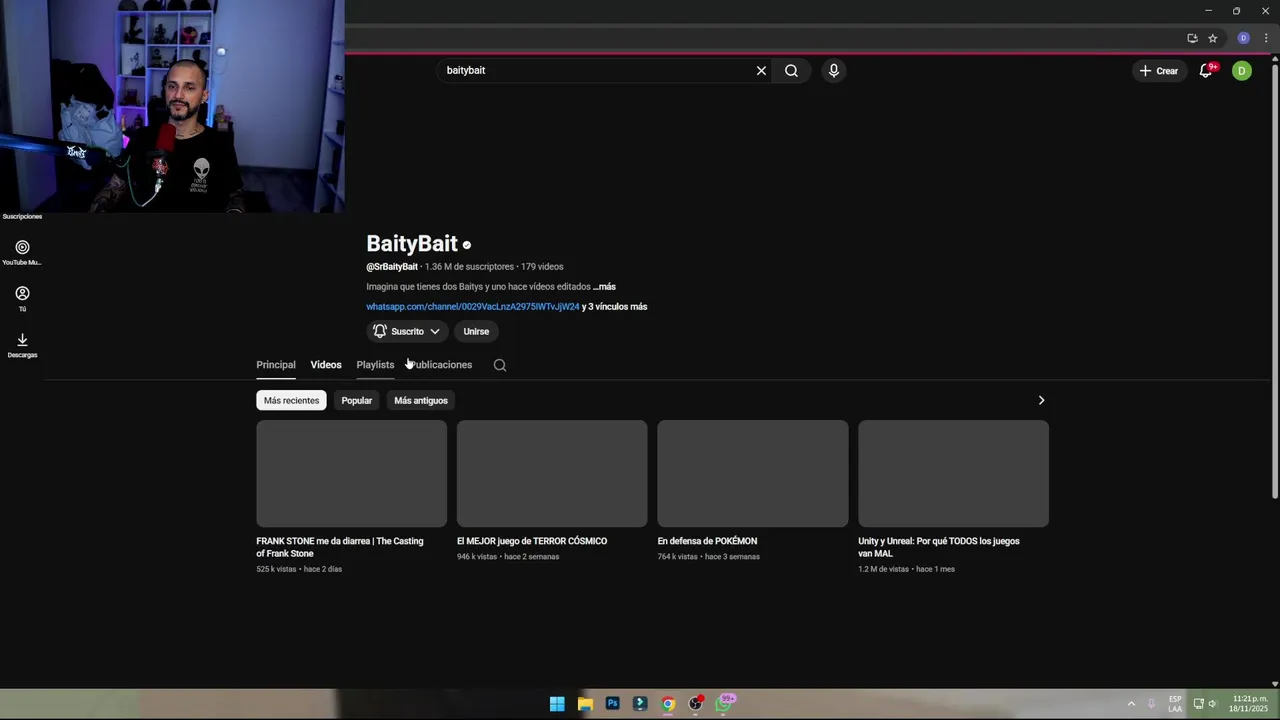Image resolution: width=1280 pixels, height=720 pixels.
Task: Click the page vertical scrollbar
Action: point(1275,280)
